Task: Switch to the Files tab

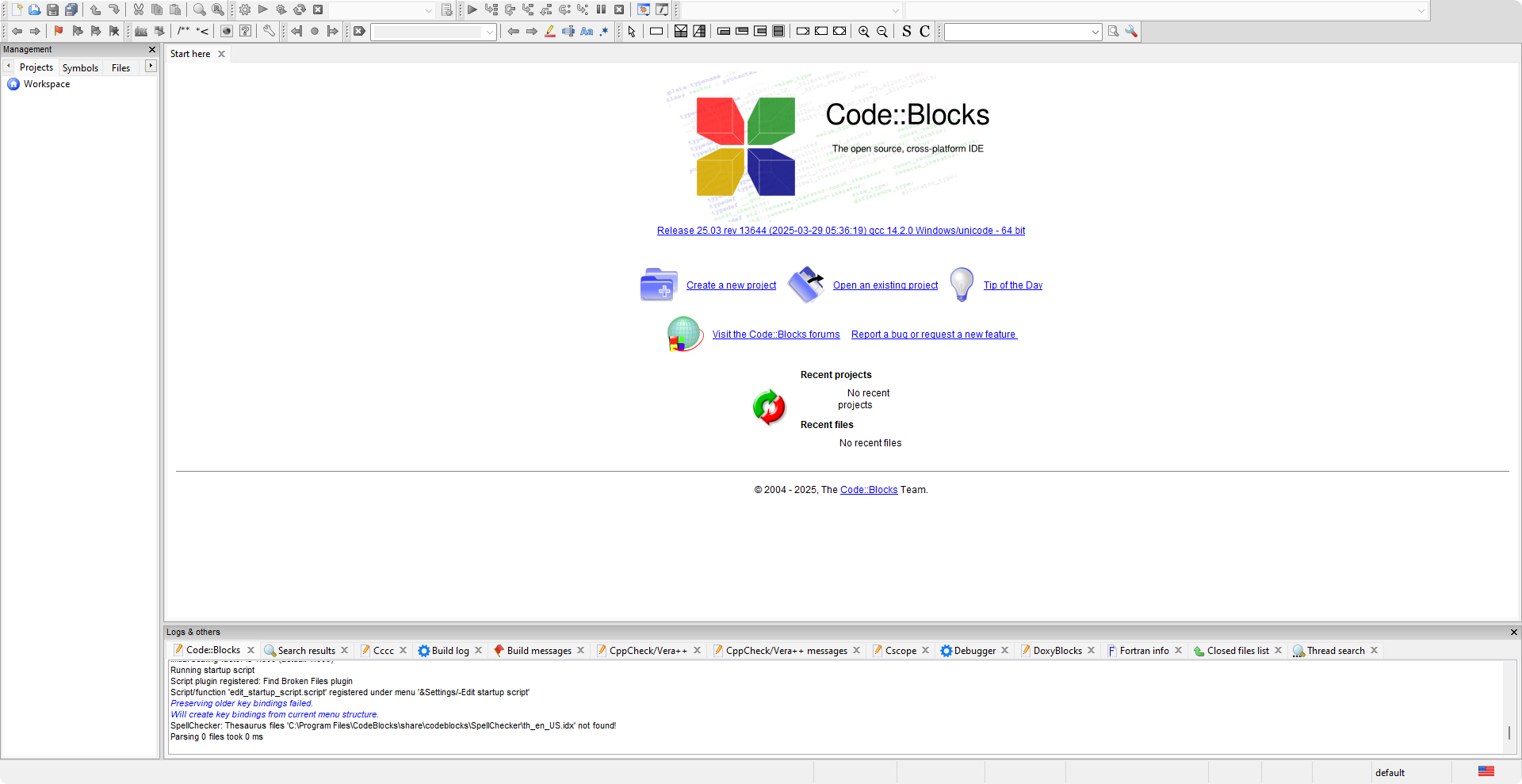Action: pyautogui.click(x=120, y=67)
